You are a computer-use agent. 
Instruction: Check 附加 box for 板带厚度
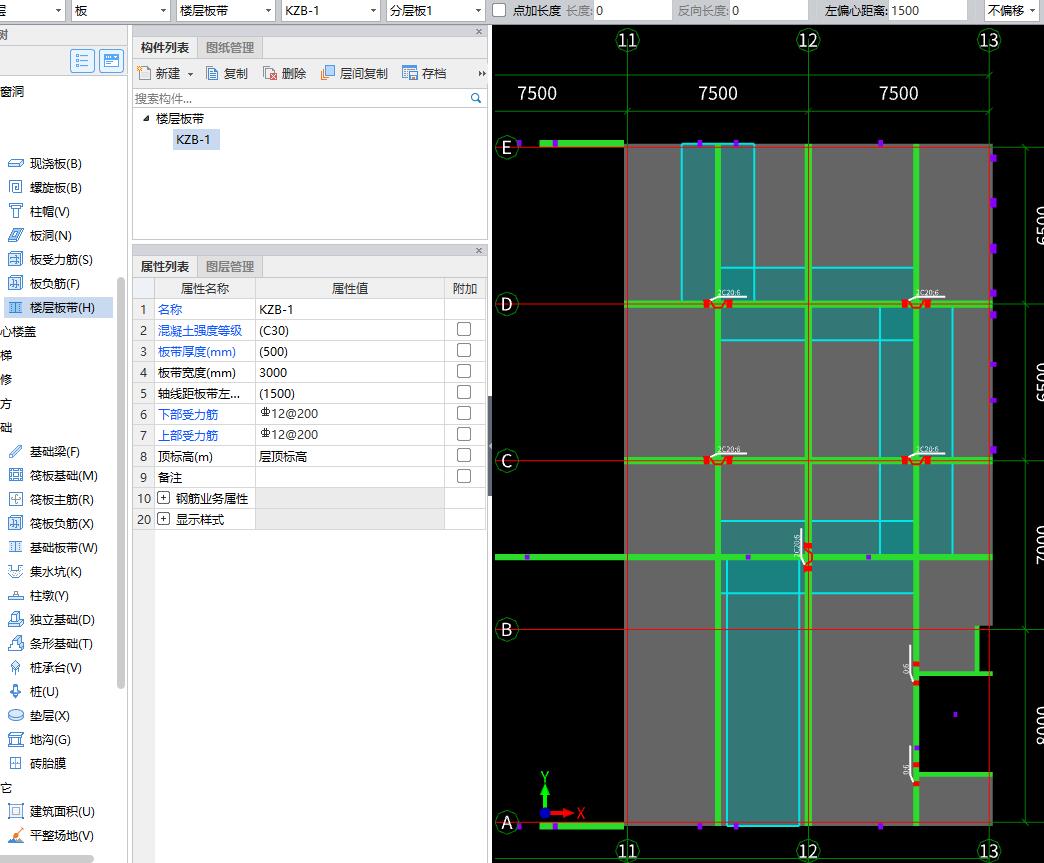click(x=464, y=350)
